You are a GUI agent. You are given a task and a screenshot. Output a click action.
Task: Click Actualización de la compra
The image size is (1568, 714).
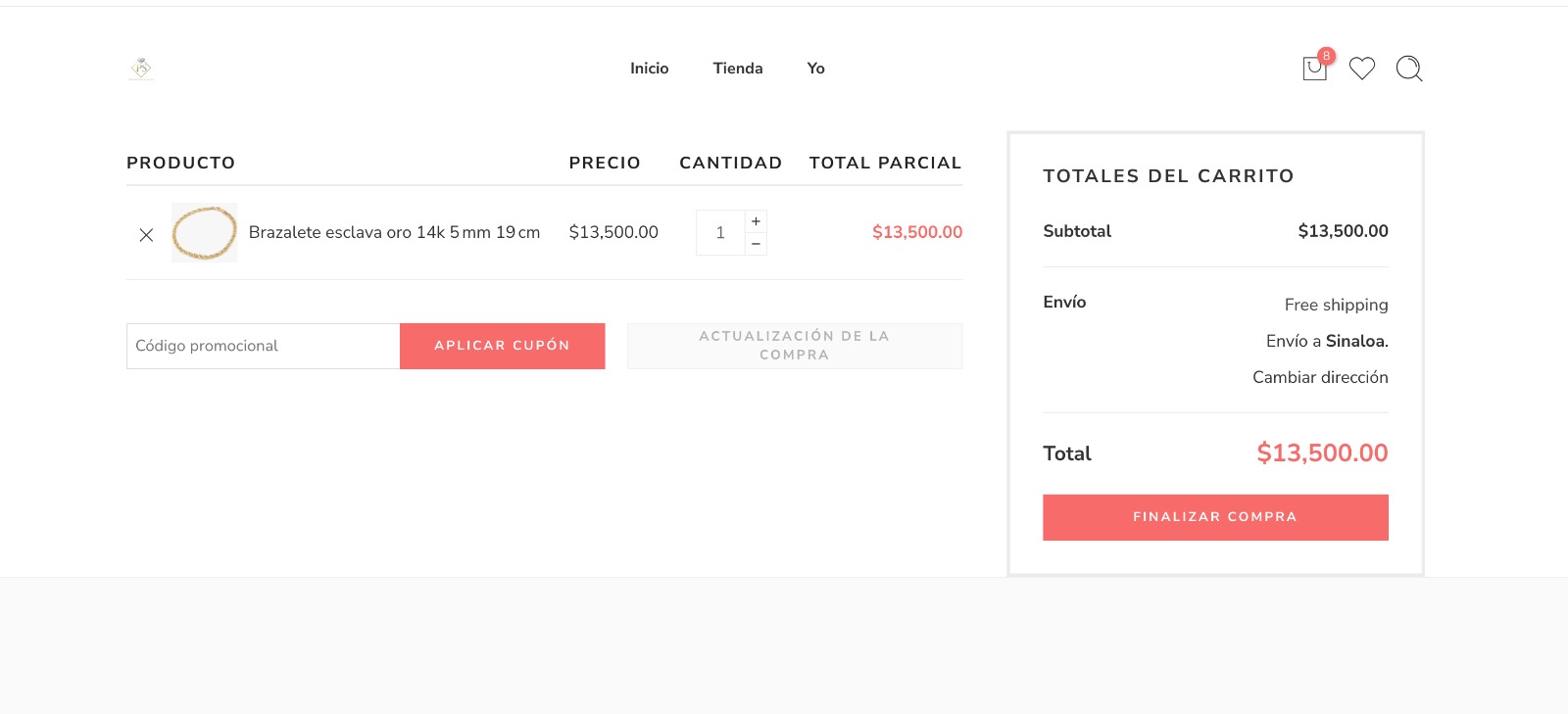click(794, 346)
